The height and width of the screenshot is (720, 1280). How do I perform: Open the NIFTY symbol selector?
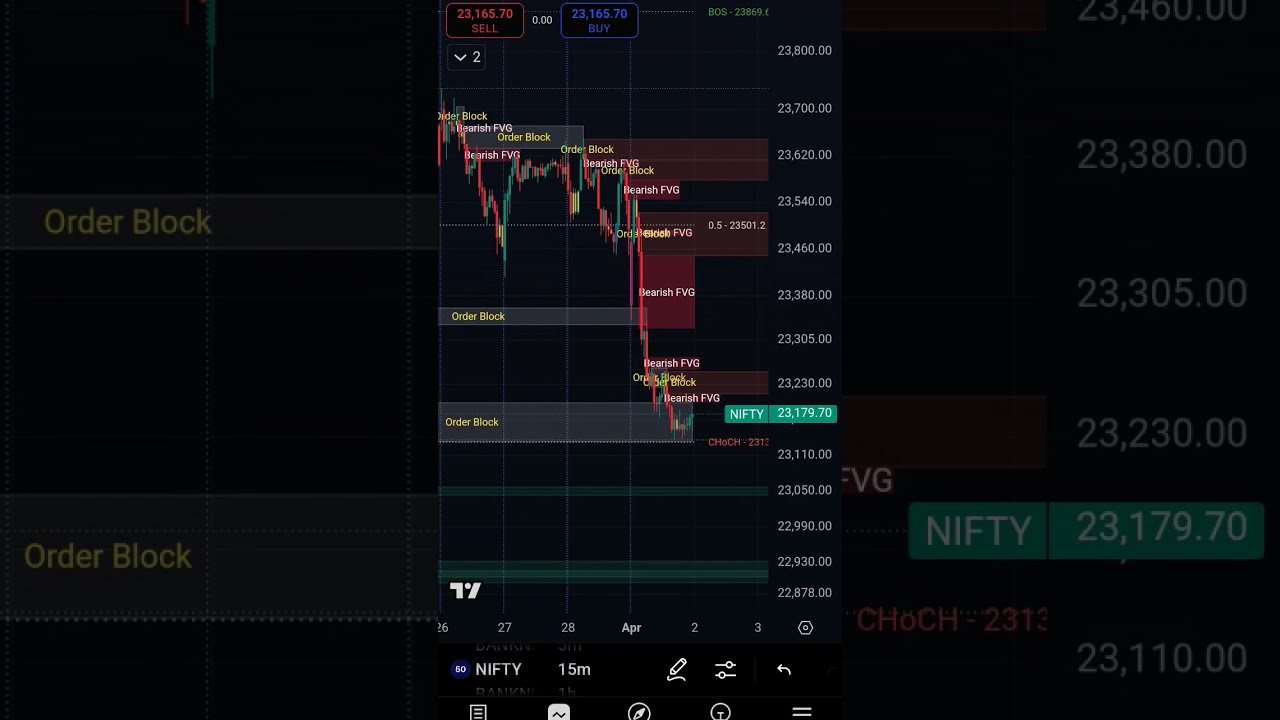pos(498,669)
